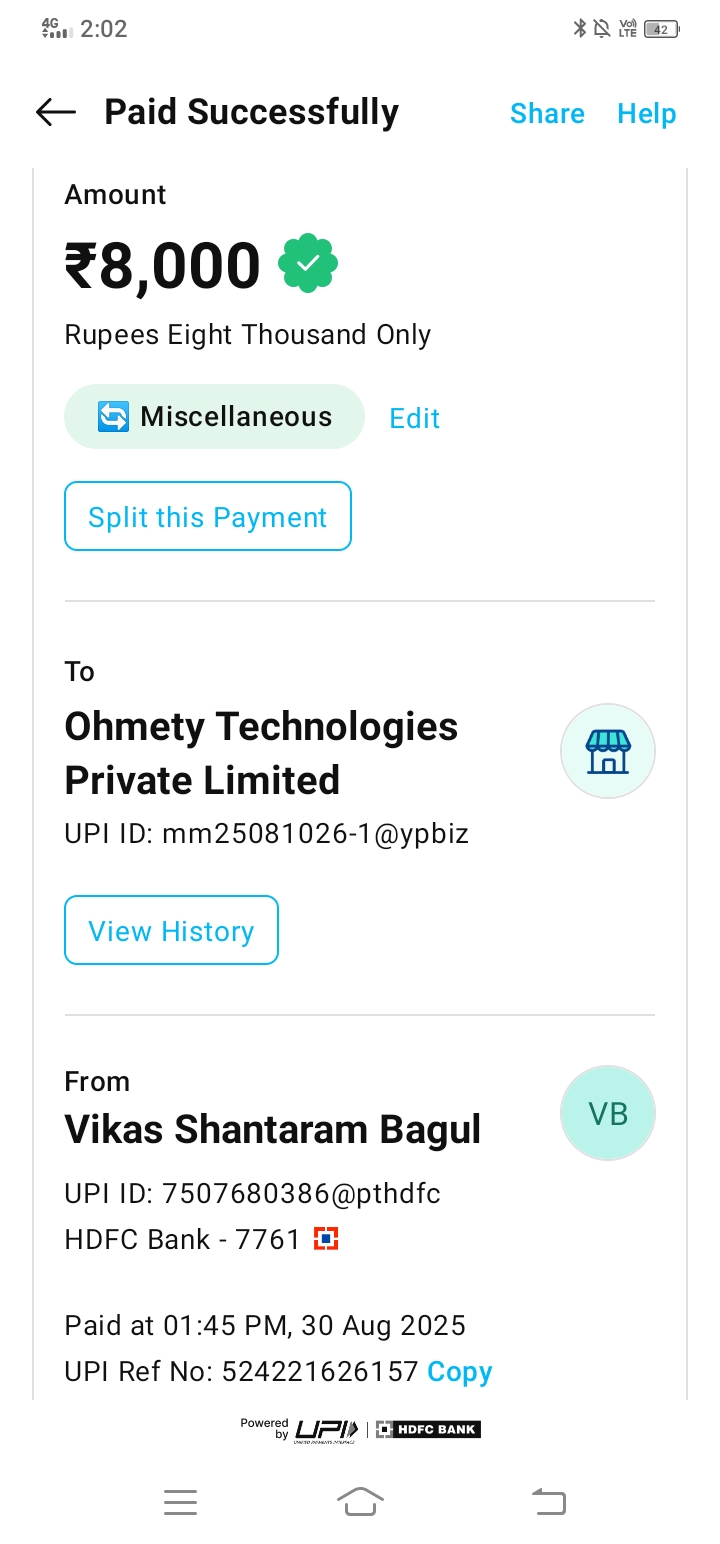This screenshot has width=720, height=1544.
Task: Share the payment receipt
Action: [x=547, y=114]
